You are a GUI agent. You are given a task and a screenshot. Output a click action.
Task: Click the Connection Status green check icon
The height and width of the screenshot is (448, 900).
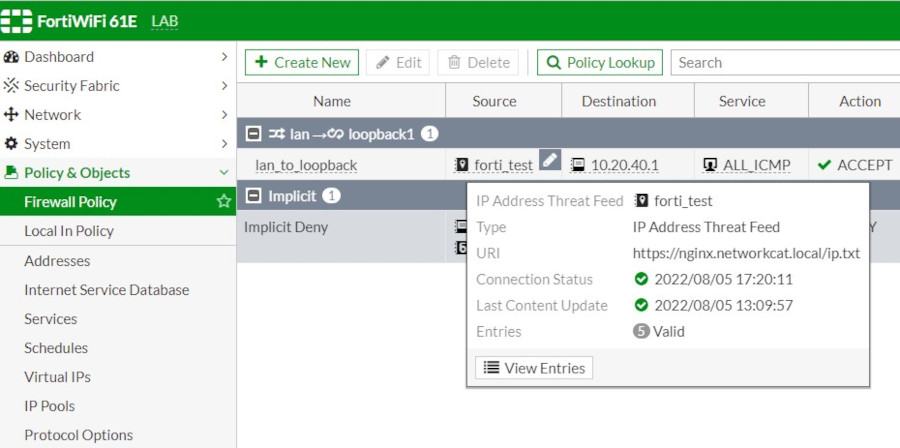tap(641, 279)
